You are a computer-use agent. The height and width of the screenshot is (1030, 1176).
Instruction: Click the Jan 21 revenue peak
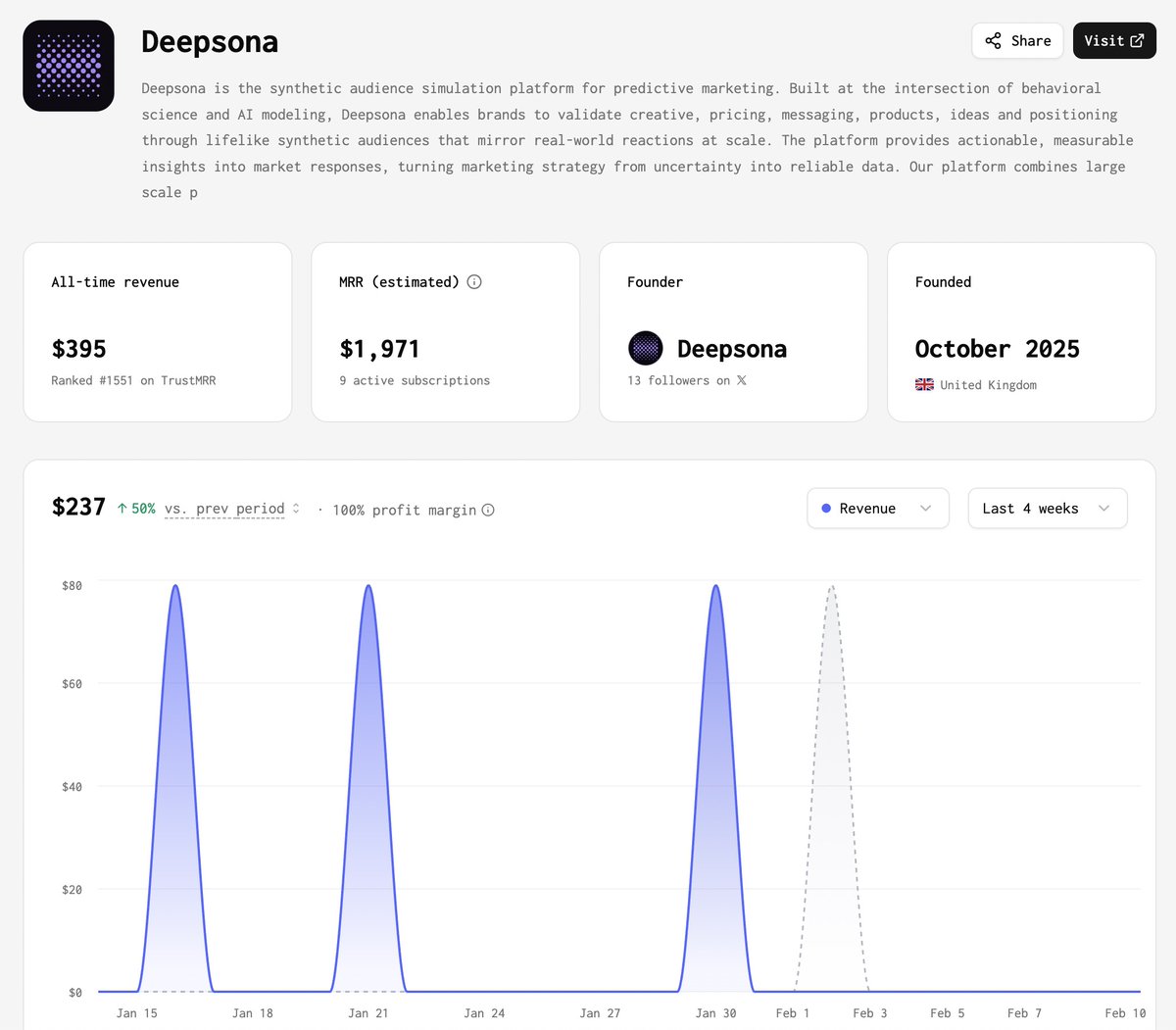(x=368, y=586)
